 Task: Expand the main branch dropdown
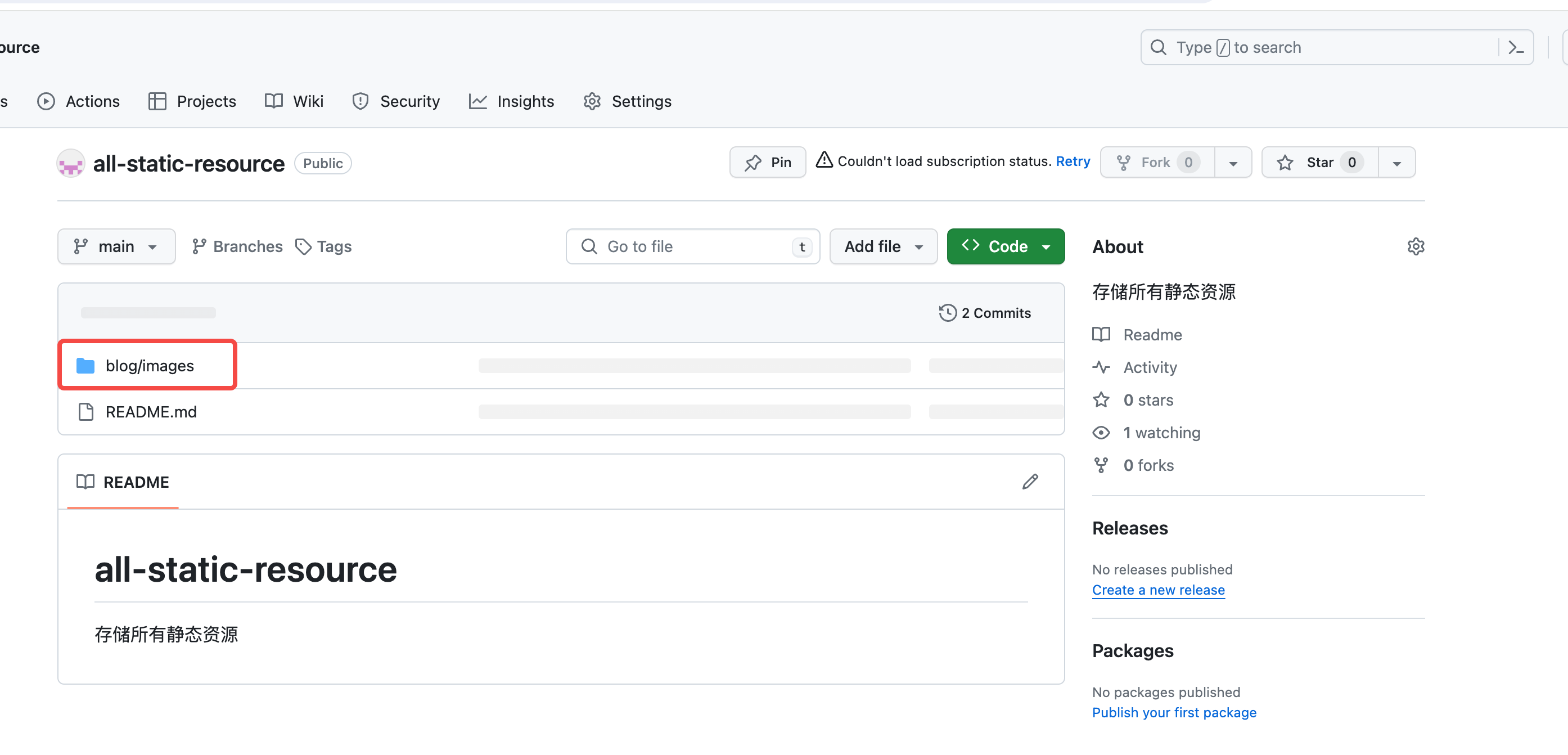(116, 246)
